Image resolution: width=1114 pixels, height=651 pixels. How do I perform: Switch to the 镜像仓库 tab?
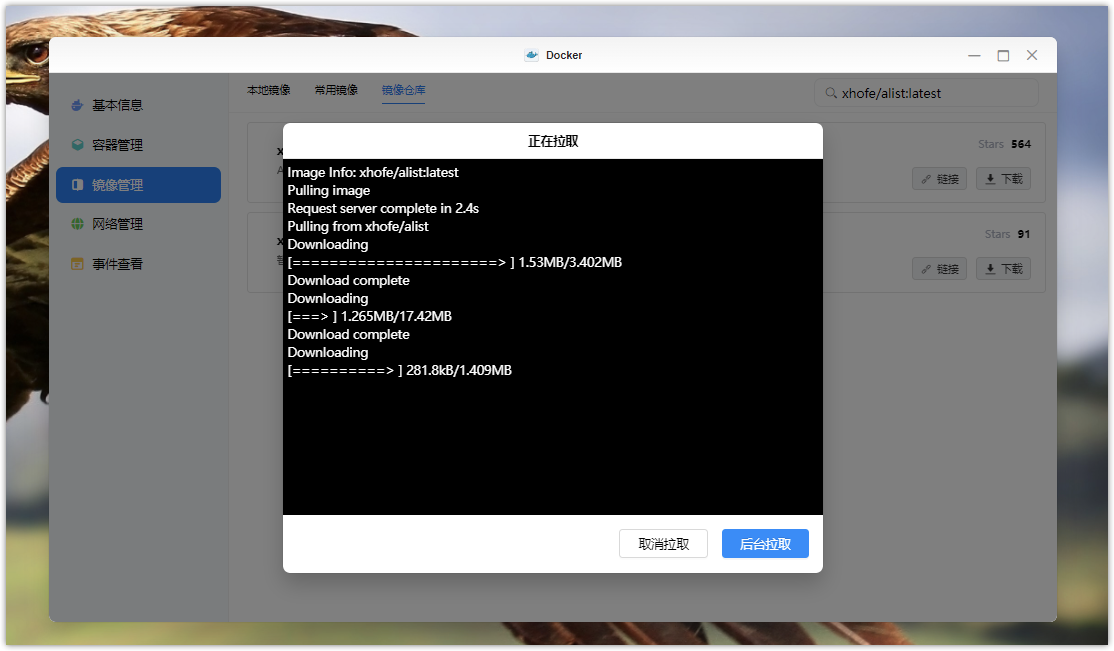click(x=404, y=90)
